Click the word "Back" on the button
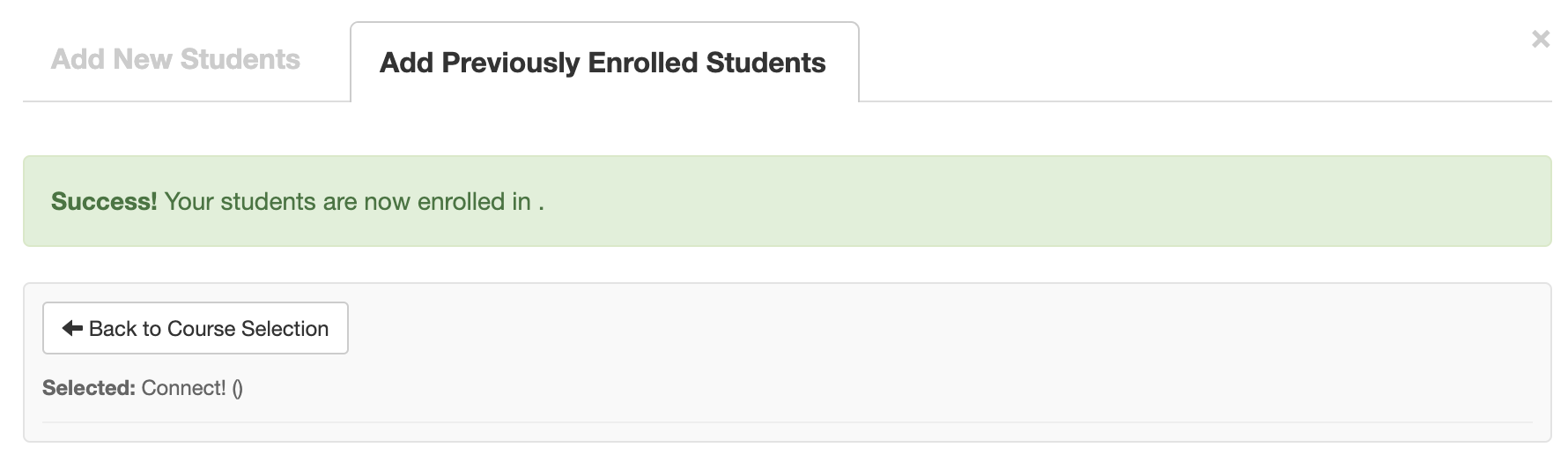This screenshot has height=455, width=1568. [x=113, y=329]
